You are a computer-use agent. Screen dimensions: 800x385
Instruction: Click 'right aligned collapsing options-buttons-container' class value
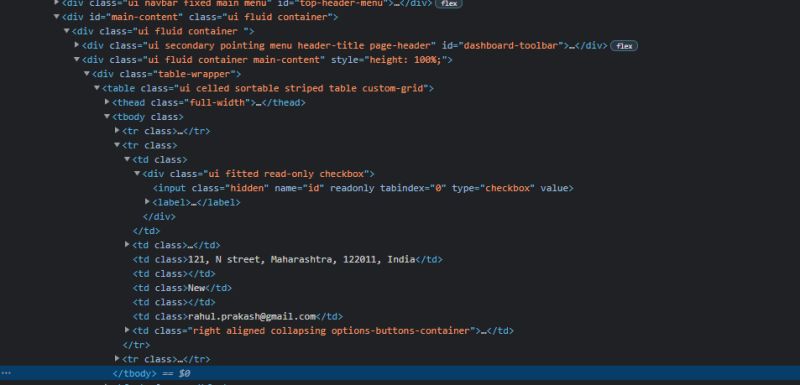pos(332,331)
